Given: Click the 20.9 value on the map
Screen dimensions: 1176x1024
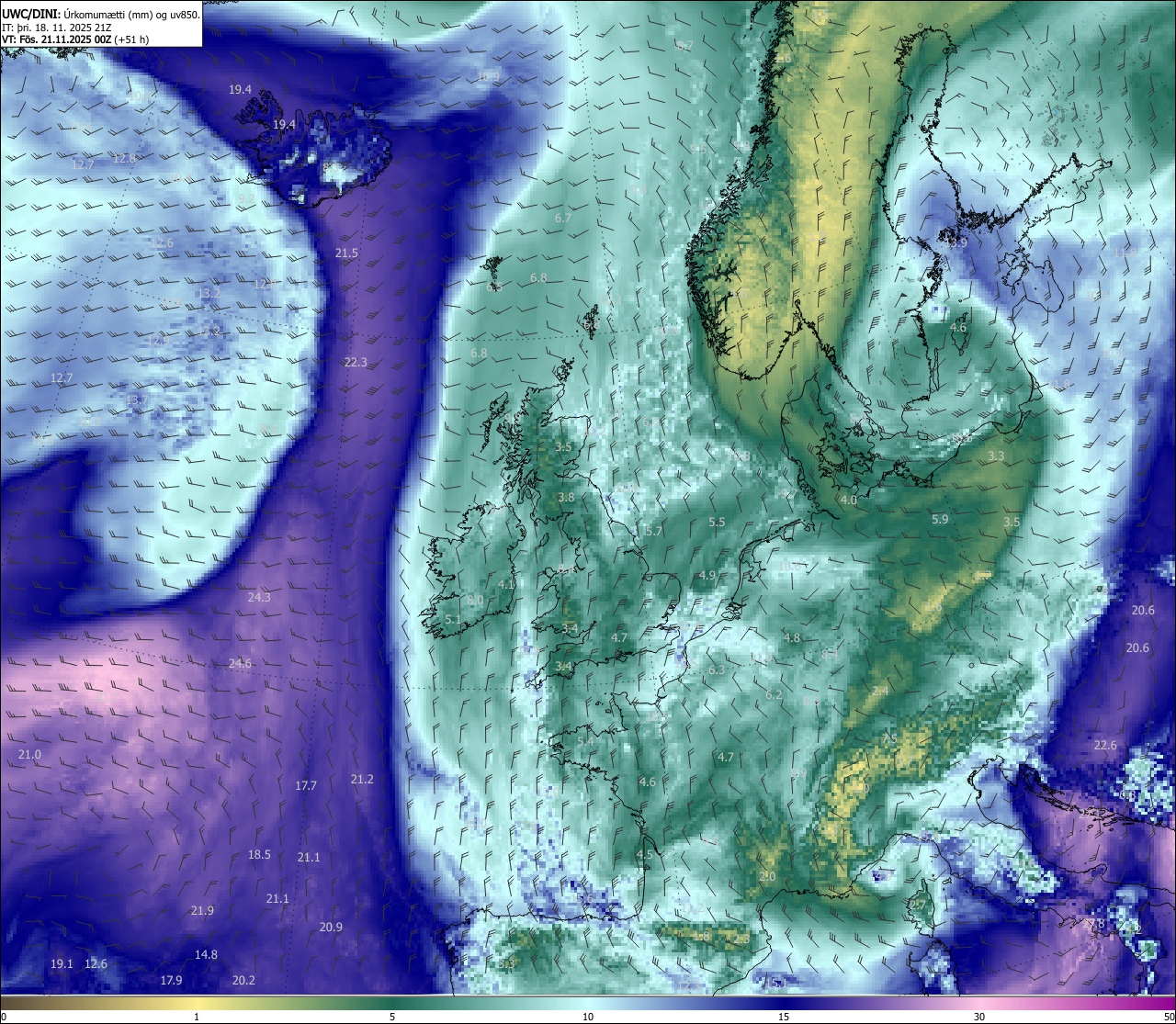Looking at the screenshot, I should (331, 928).
